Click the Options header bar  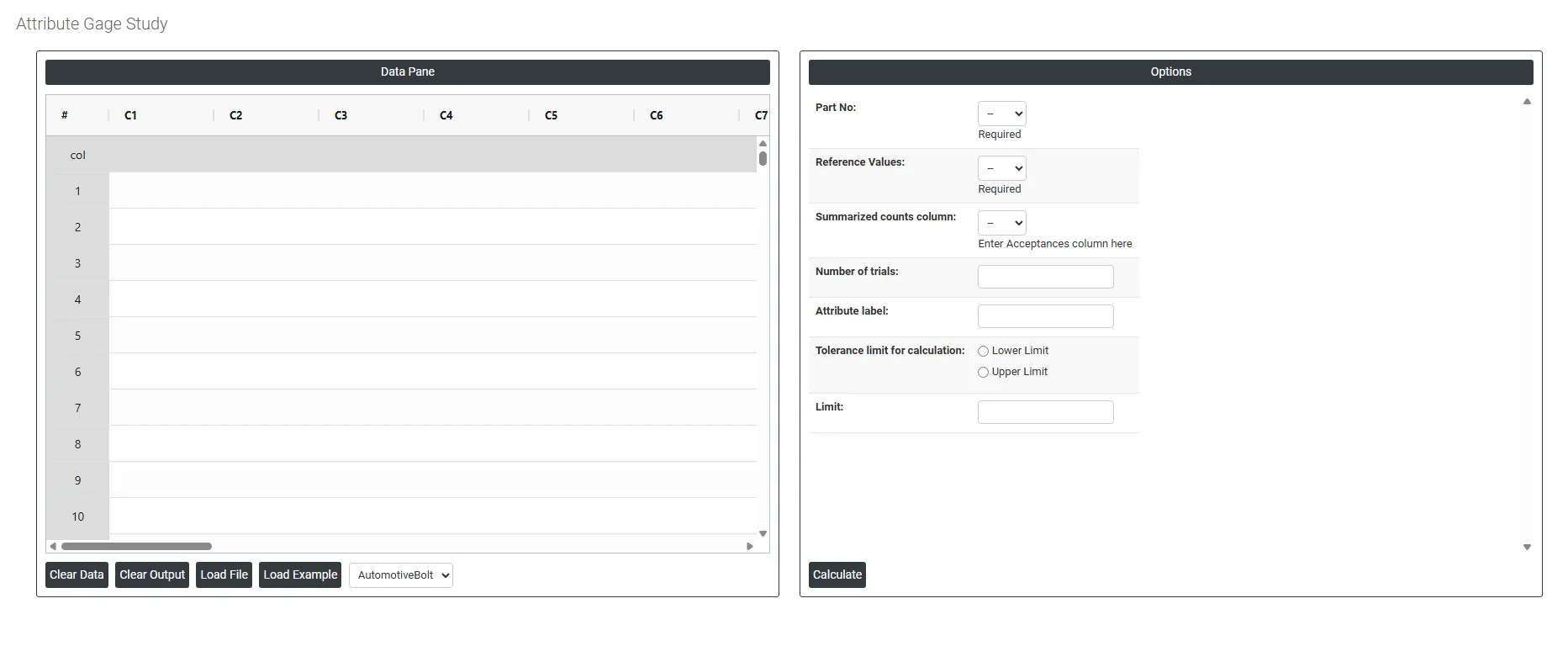click(1171, 71)
